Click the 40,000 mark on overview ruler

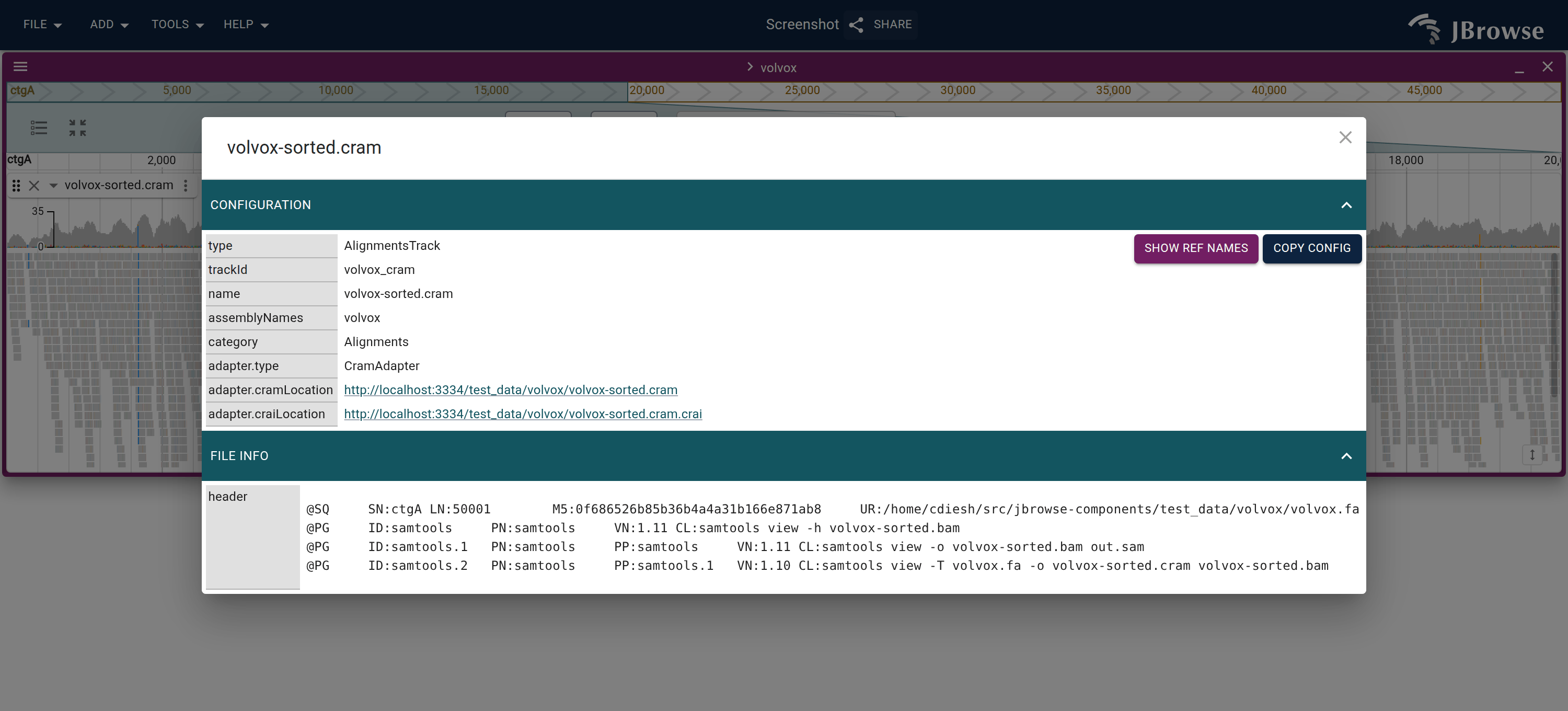click(1268, 90)
